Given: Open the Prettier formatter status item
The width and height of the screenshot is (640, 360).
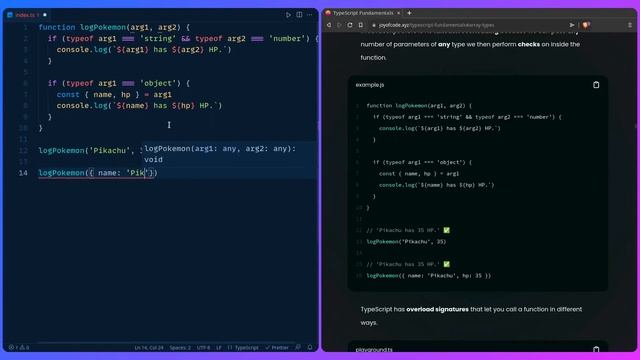Looking at the screenshot, I should (x=277, y=348).
